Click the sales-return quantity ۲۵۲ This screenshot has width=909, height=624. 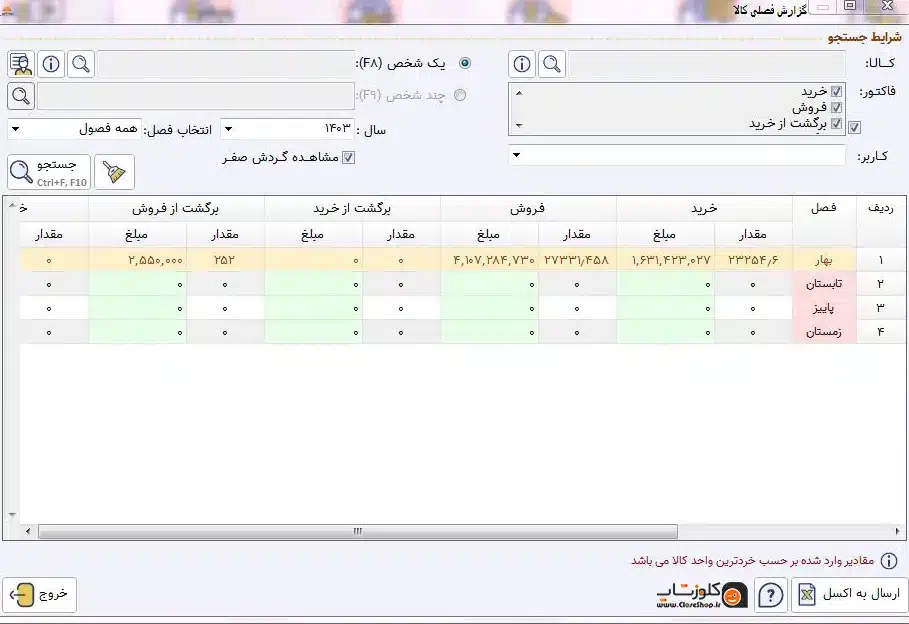point(224,260)
